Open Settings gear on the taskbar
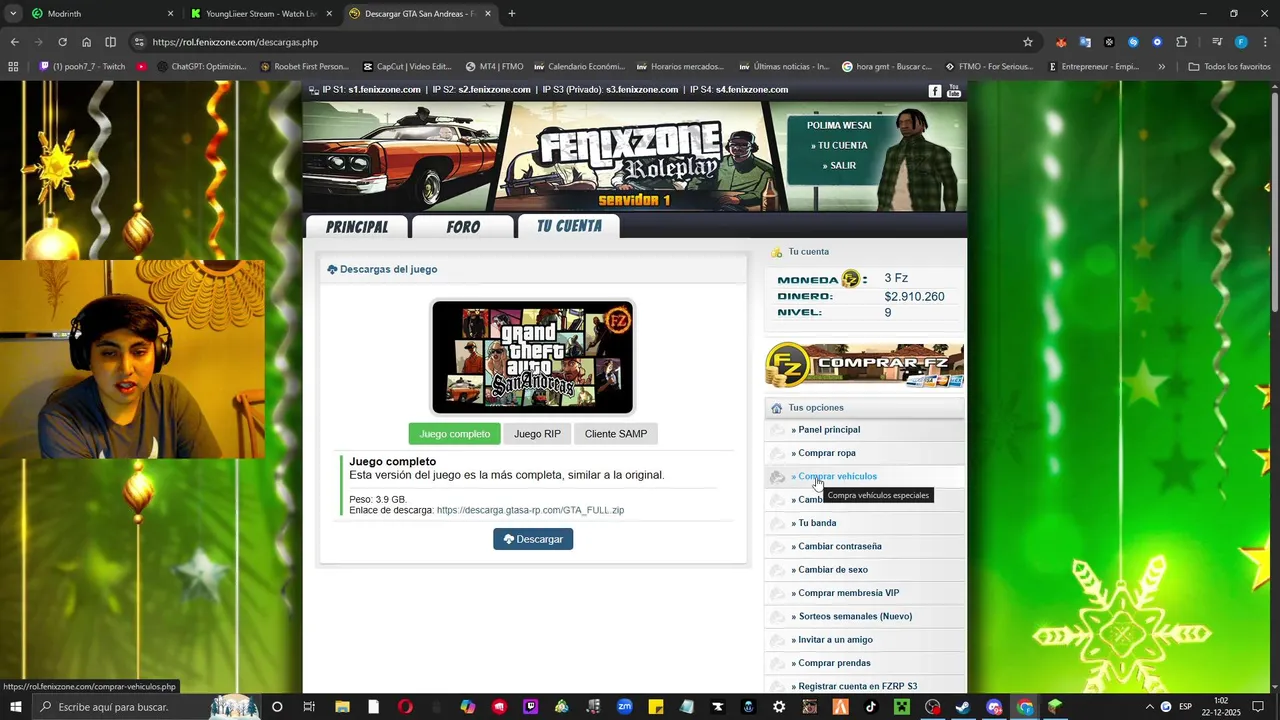This screenshot has width=1280, height=720. point(779,707)
